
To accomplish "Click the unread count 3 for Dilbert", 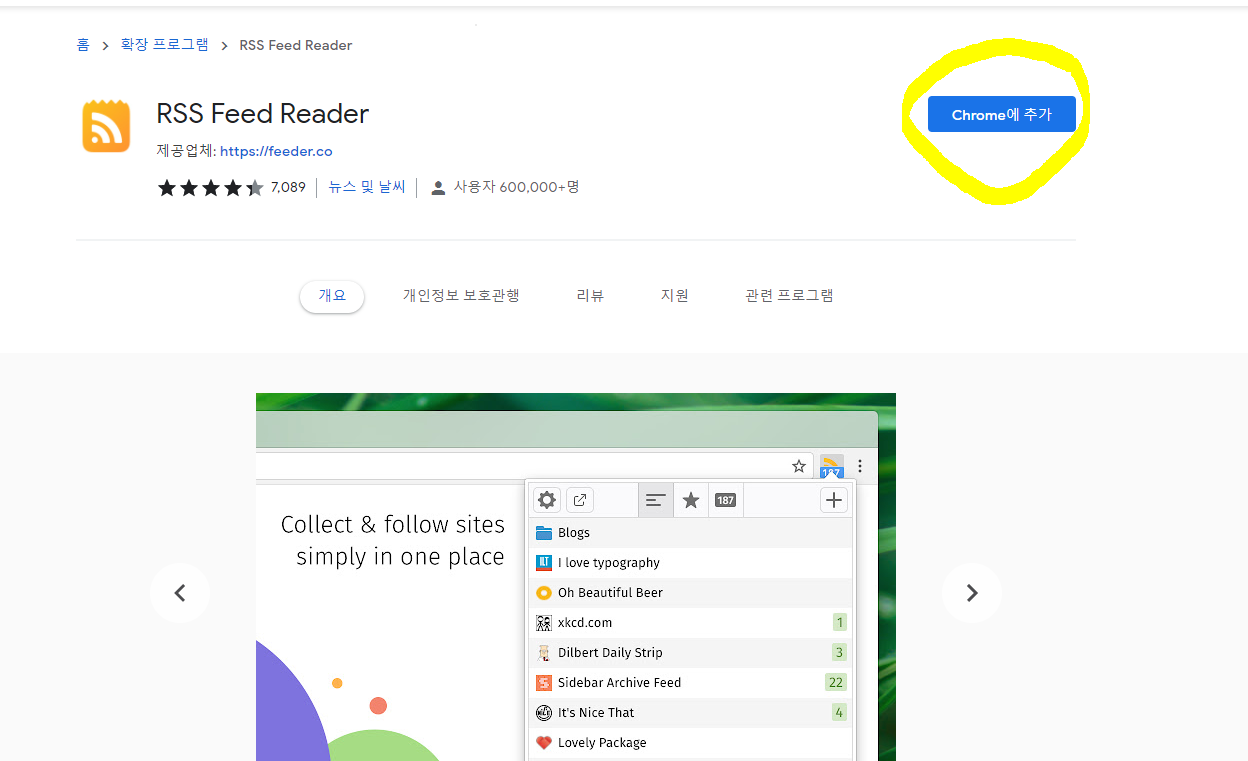I will [x=839, y=653].
